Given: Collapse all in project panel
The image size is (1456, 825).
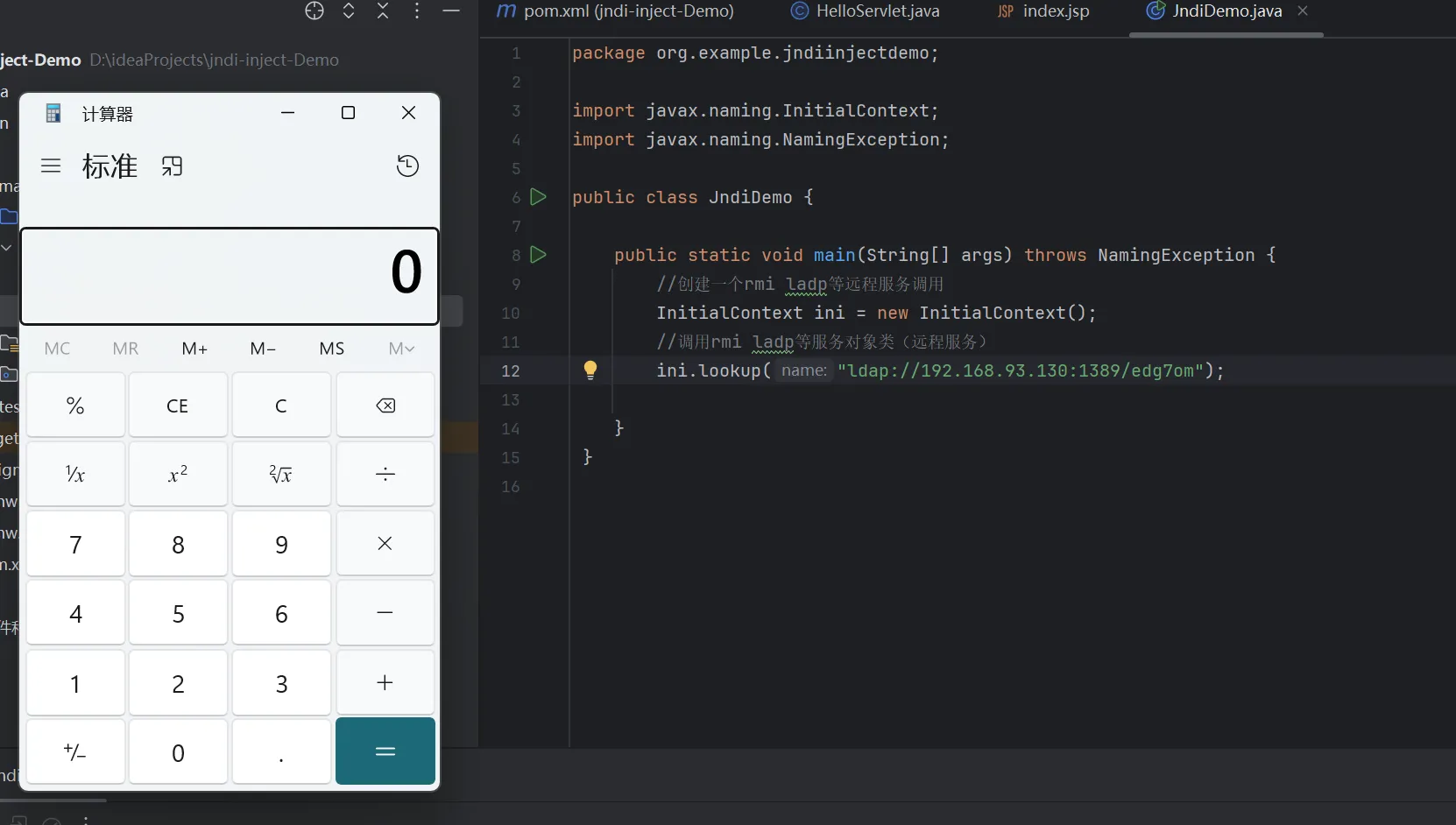Looking at the screenshot, I should coord(383,11).
